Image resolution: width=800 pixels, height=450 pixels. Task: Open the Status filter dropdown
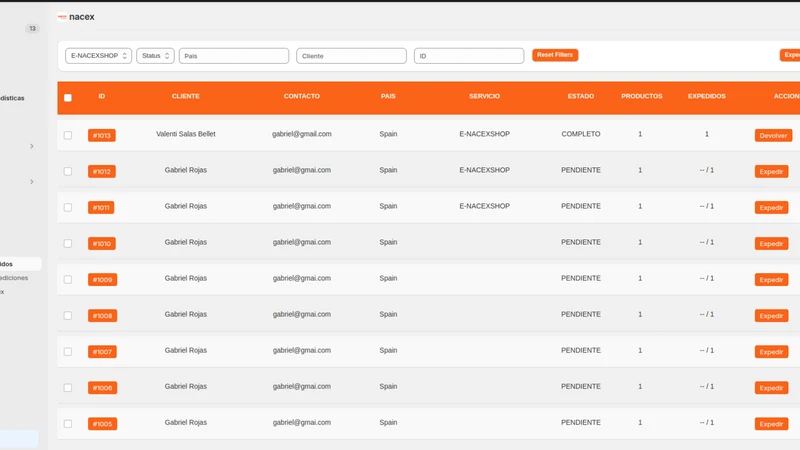click(x=156, y=56)
